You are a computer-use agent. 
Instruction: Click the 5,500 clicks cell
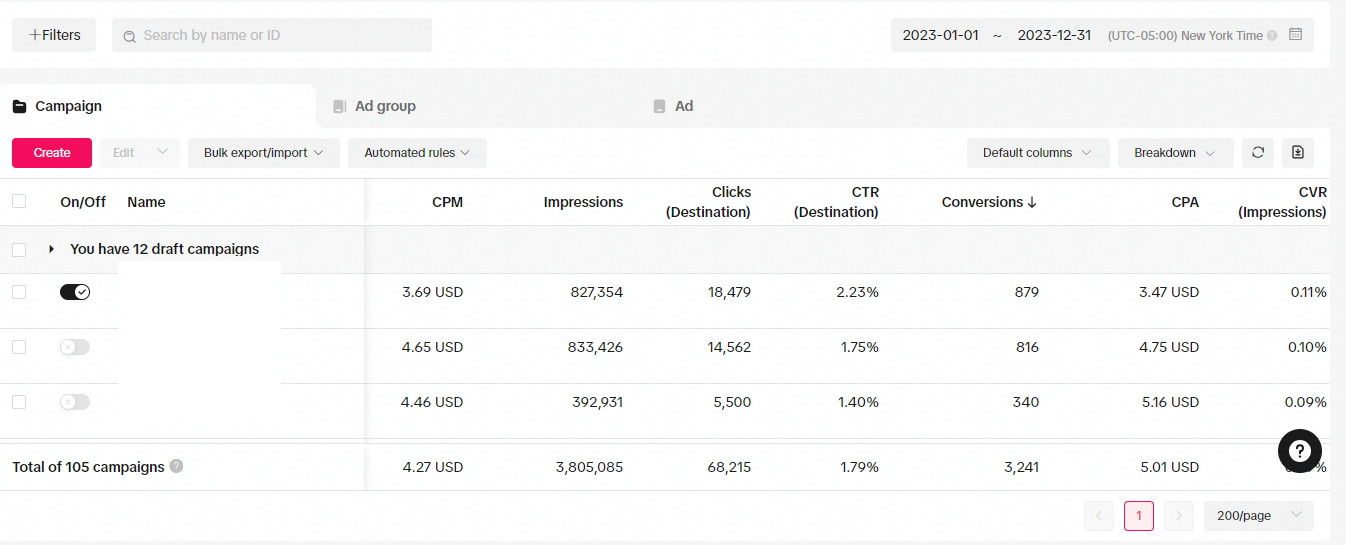pos(731,402)
